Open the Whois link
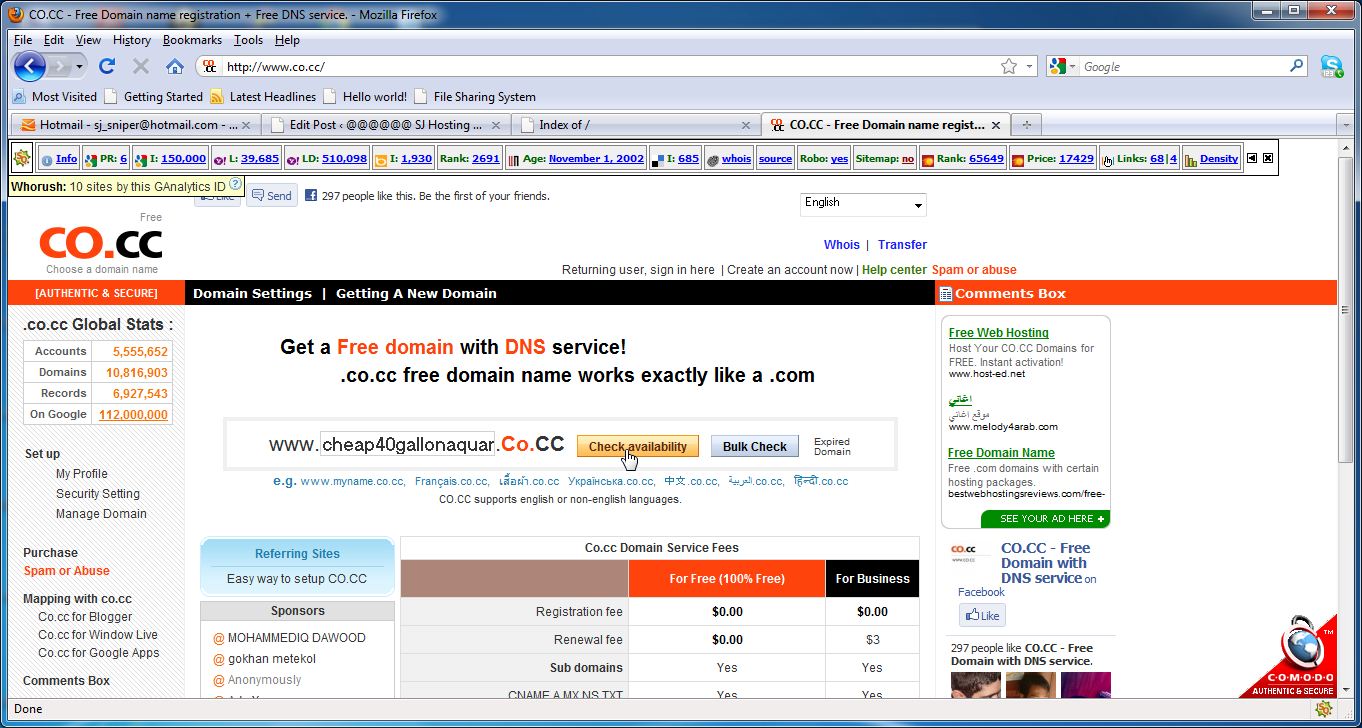1362x728 pixels. pyautogui.click(x=842, y=244)
